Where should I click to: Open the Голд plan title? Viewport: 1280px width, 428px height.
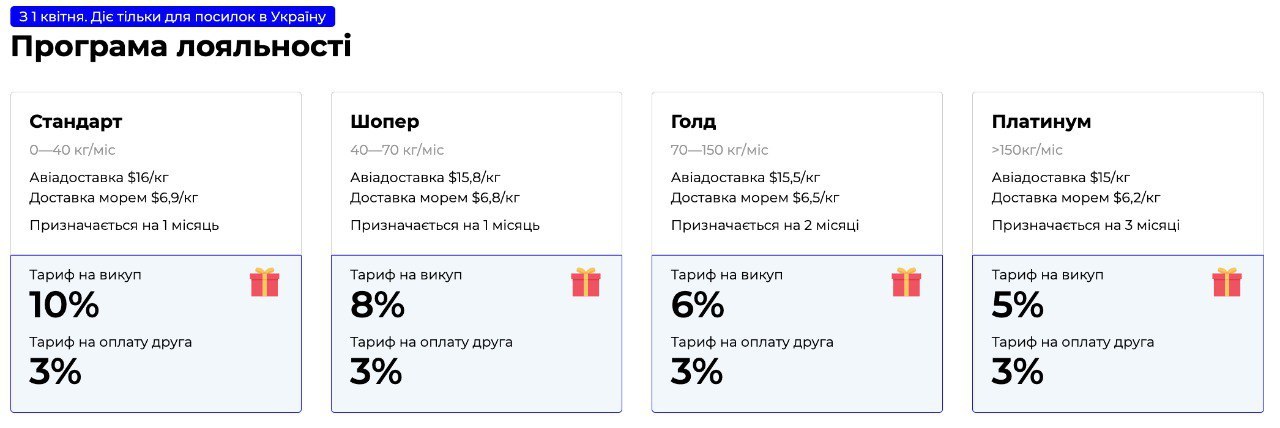tap(694, 122)
